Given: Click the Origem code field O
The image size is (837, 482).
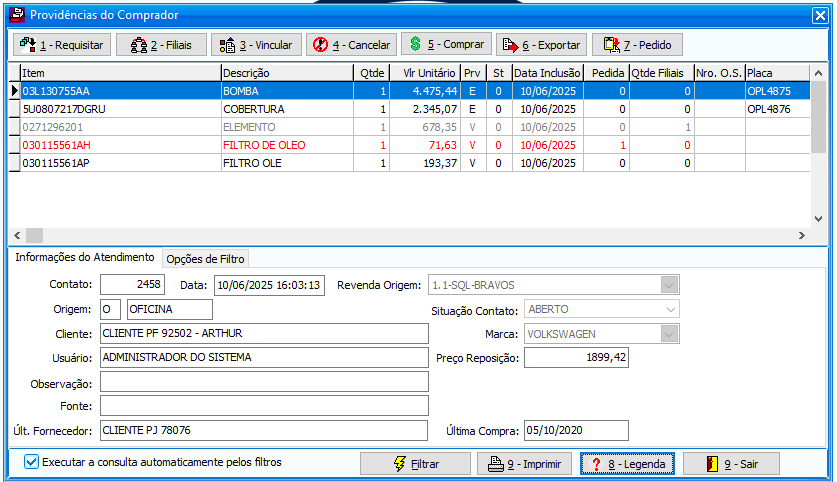Looking at the screenshot, I should [x=110, y=310].
